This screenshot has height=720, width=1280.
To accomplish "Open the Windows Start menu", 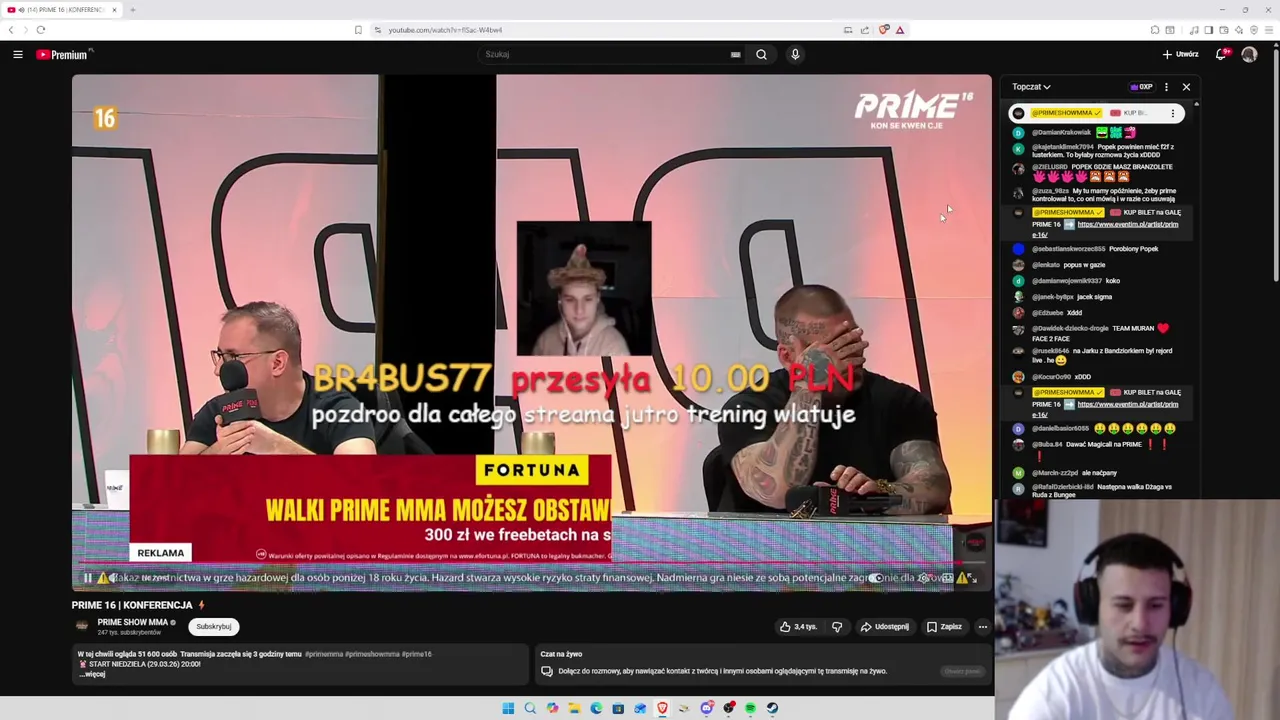I will [x=508, y=708].
